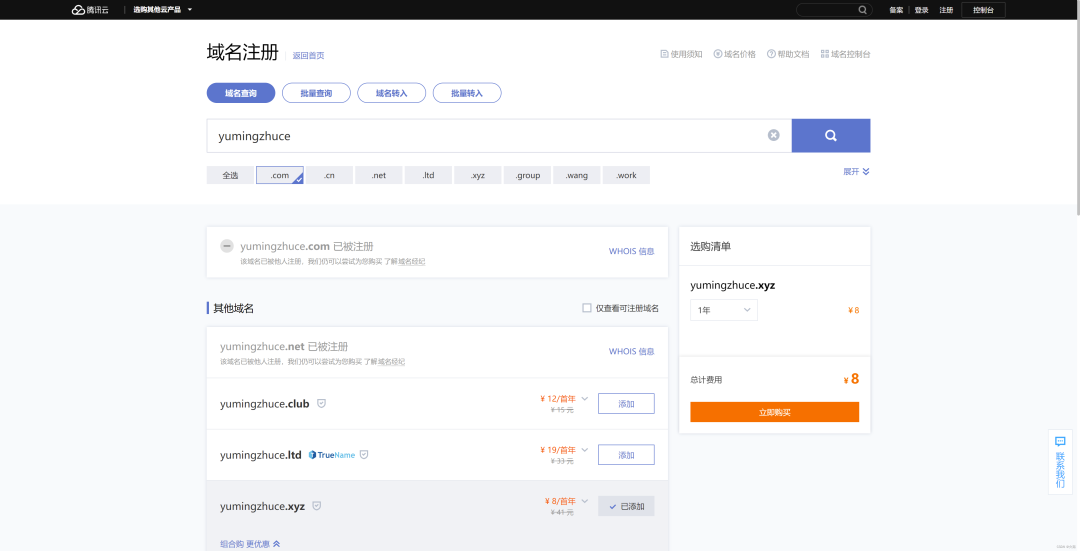Click shield icon beside yumingzhuce.xyz
This screenshot has width=1080, height=551.
coord(317,506)
